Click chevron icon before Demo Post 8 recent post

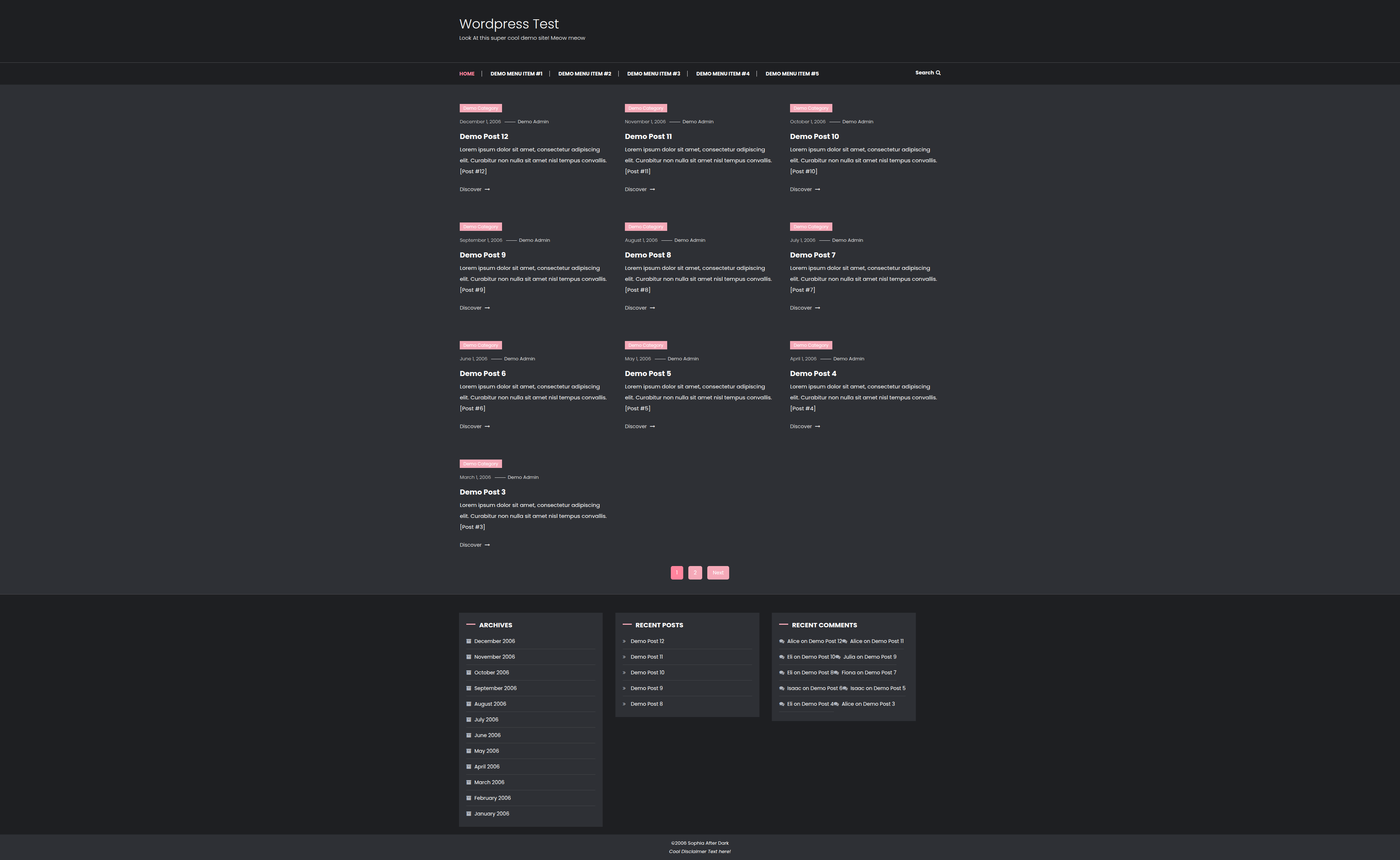point(624,704)
